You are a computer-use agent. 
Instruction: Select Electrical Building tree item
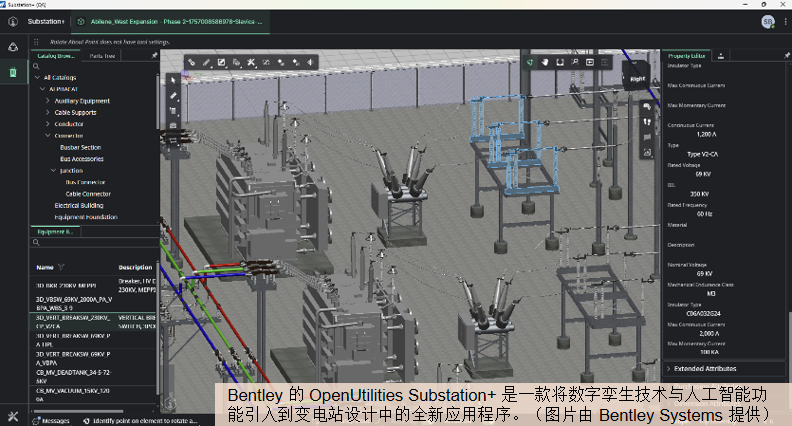(x=79, y=205)
